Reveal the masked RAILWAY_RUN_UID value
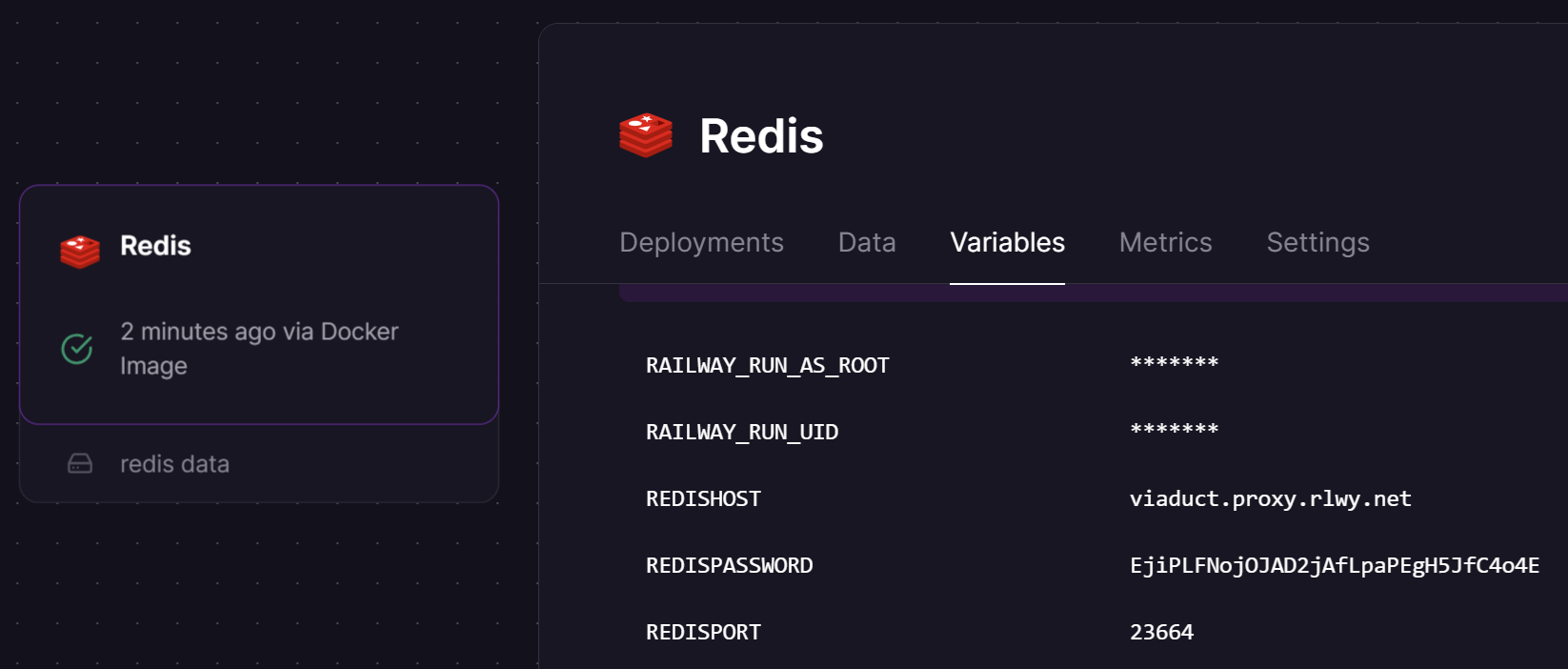1568x669 pixels. (1174, 430)
